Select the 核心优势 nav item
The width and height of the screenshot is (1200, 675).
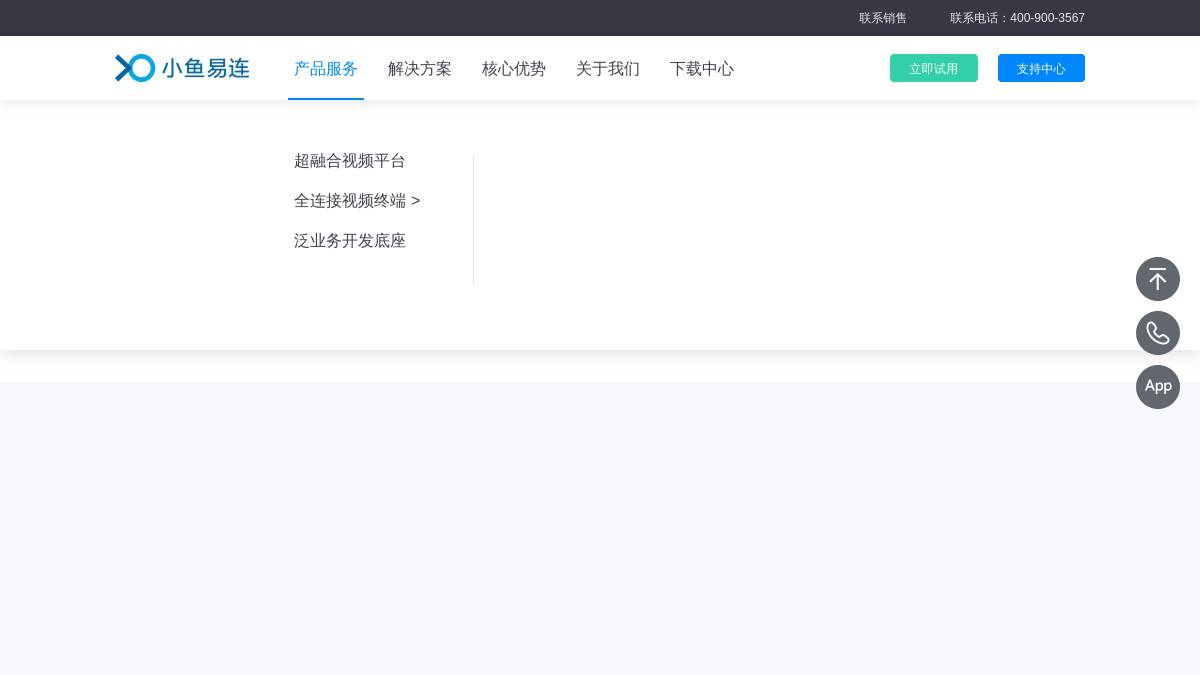(514, 69)
